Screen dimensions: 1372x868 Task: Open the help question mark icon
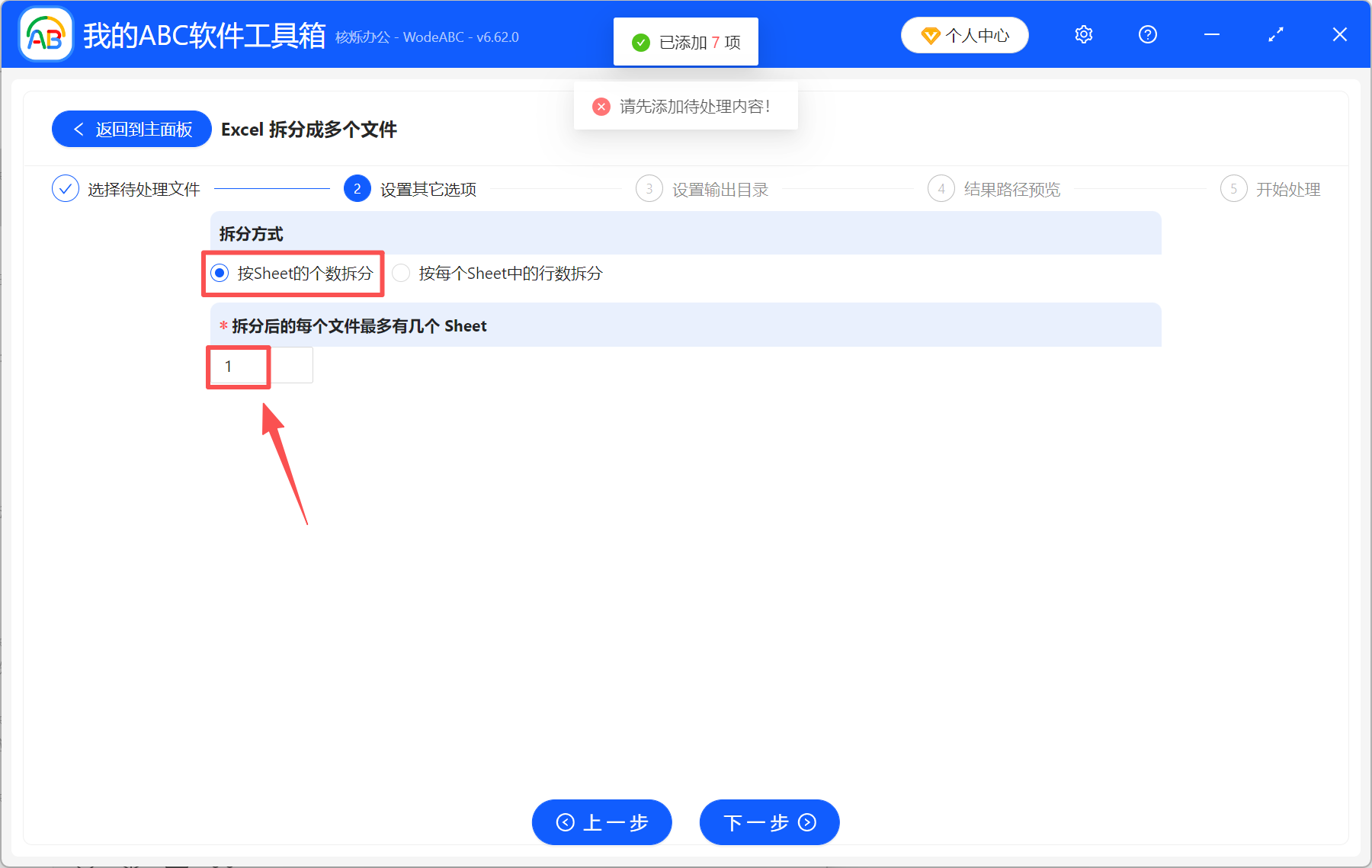click(x=1147, y=34)
